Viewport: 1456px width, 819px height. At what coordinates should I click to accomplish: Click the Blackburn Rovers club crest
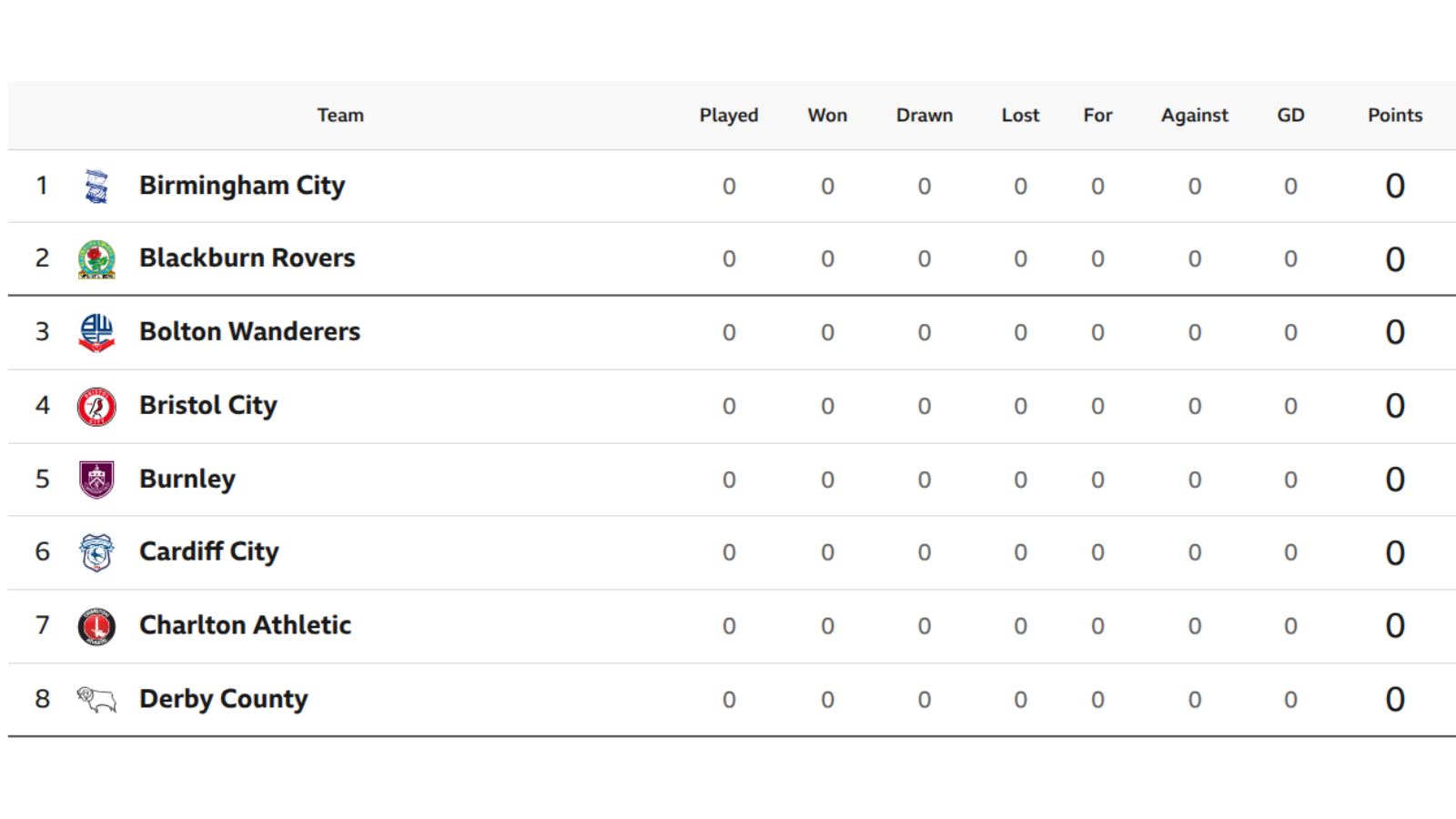point(96,259)
